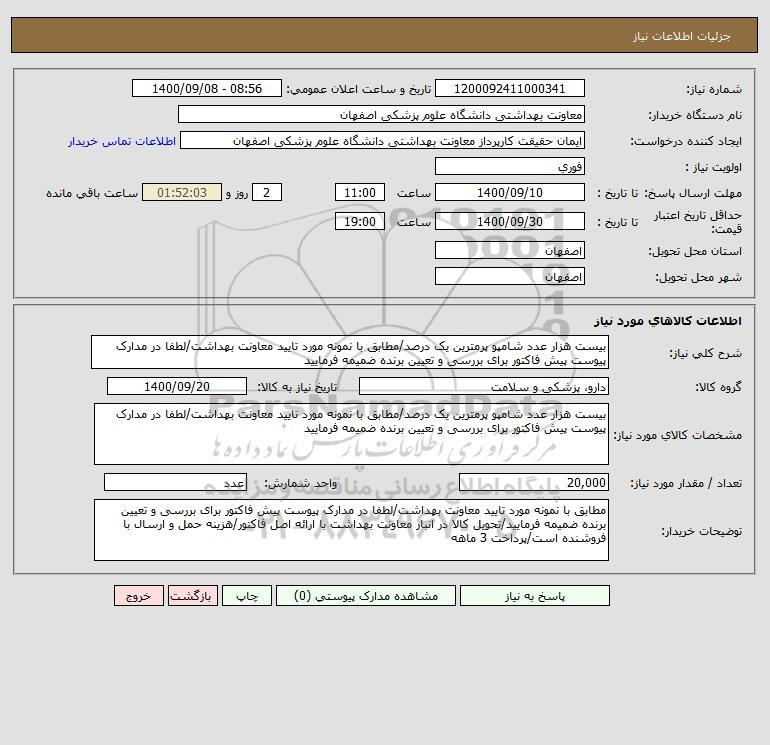The image size is (770, 745).
Task: Click the خروج exit button
Action: [x=138, y=595]
